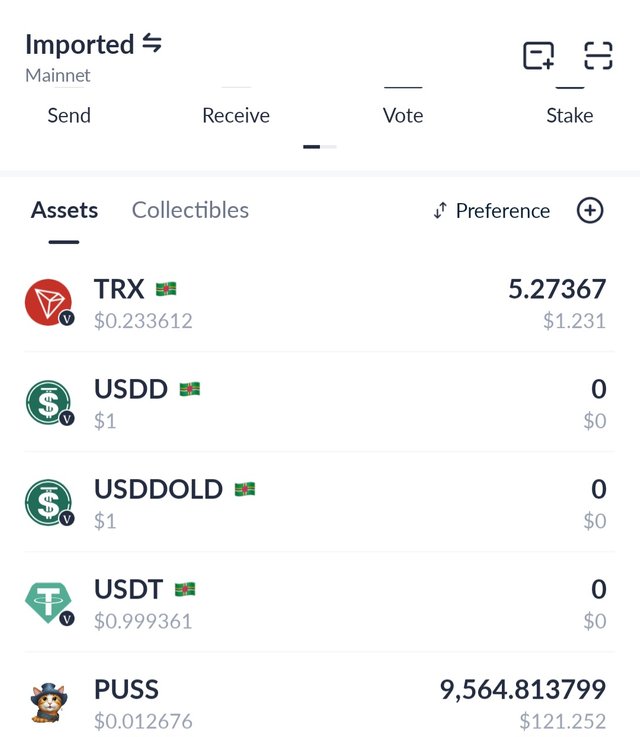
Task: Select the USDDOLD coin icon
Action: [49, 502]
